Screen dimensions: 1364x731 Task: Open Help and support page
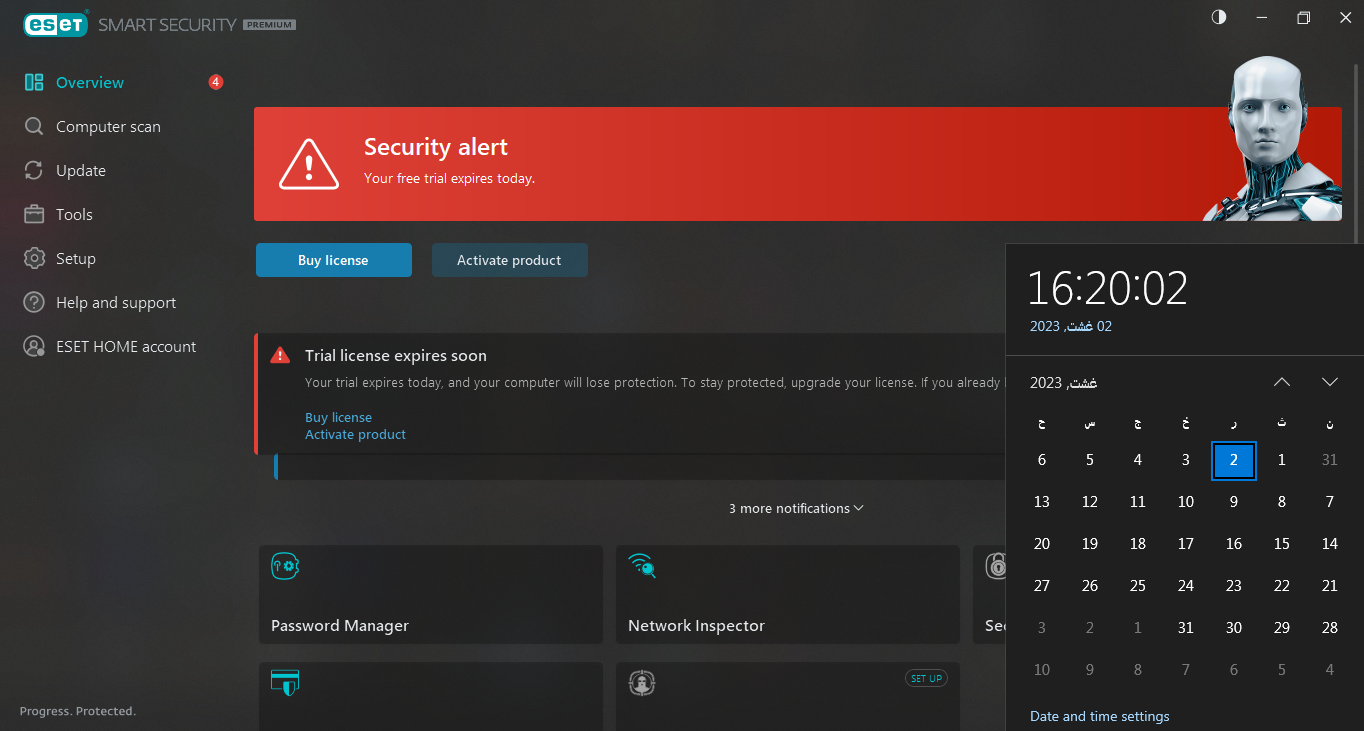tap(116, 303)
